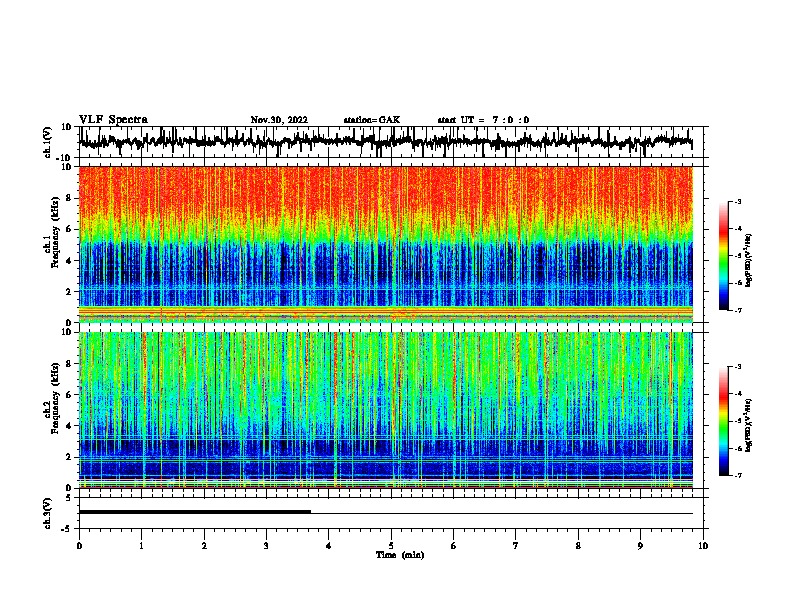
Task: Click the '2' tick on the time axis
Action: pyautogui.click(x=204, y=546)
